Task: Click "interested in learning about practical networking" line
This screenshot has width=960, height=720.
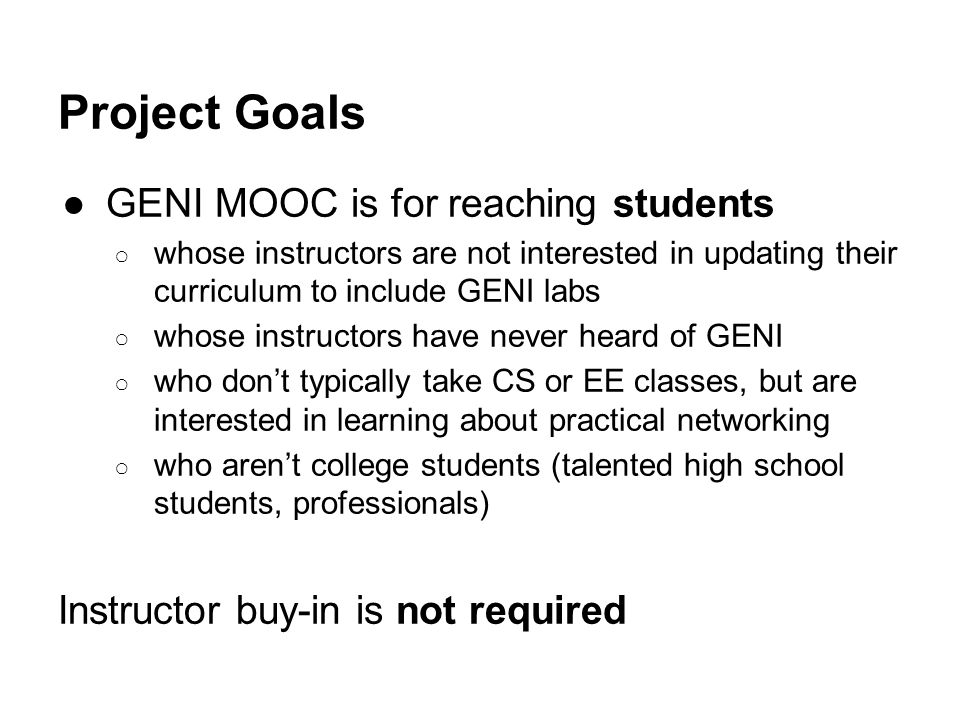Action: [x=492, y=421]
